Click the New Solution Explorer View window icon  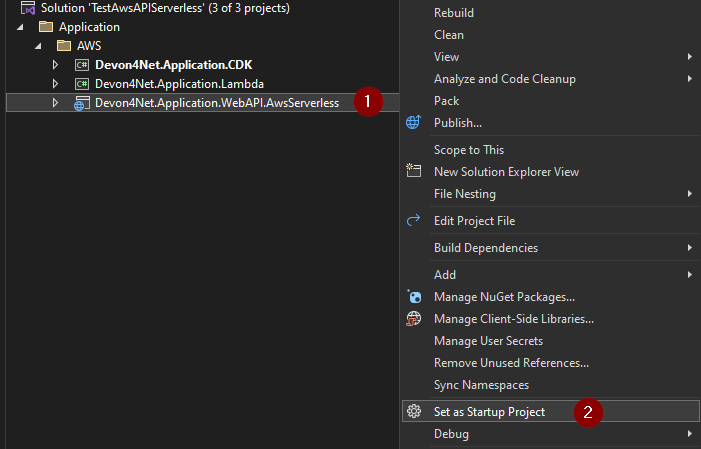[414, 170]
